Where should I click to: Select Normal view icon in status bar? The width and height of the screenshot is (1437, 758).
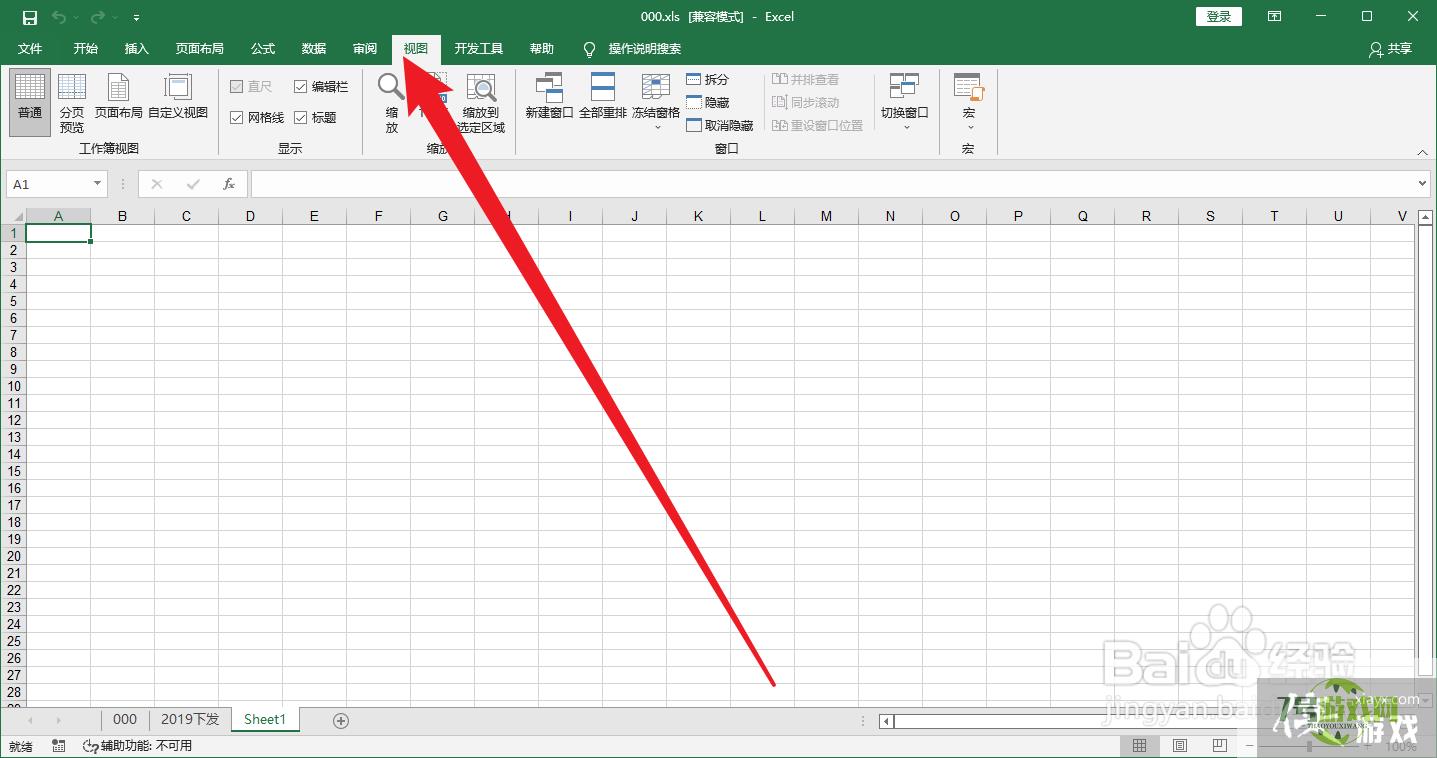[x=1139, y=746]
